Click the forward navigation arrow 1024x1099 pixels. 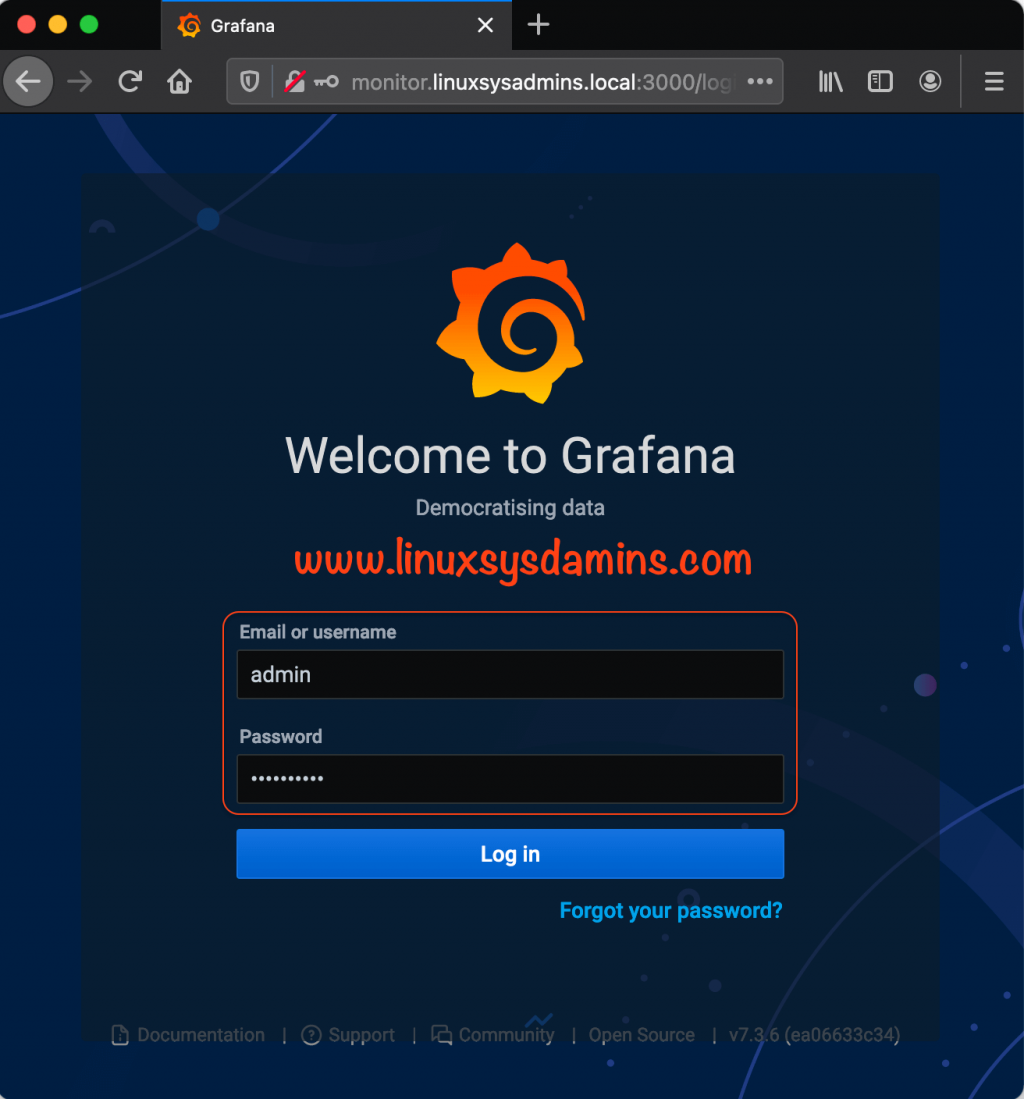[79, 81]
